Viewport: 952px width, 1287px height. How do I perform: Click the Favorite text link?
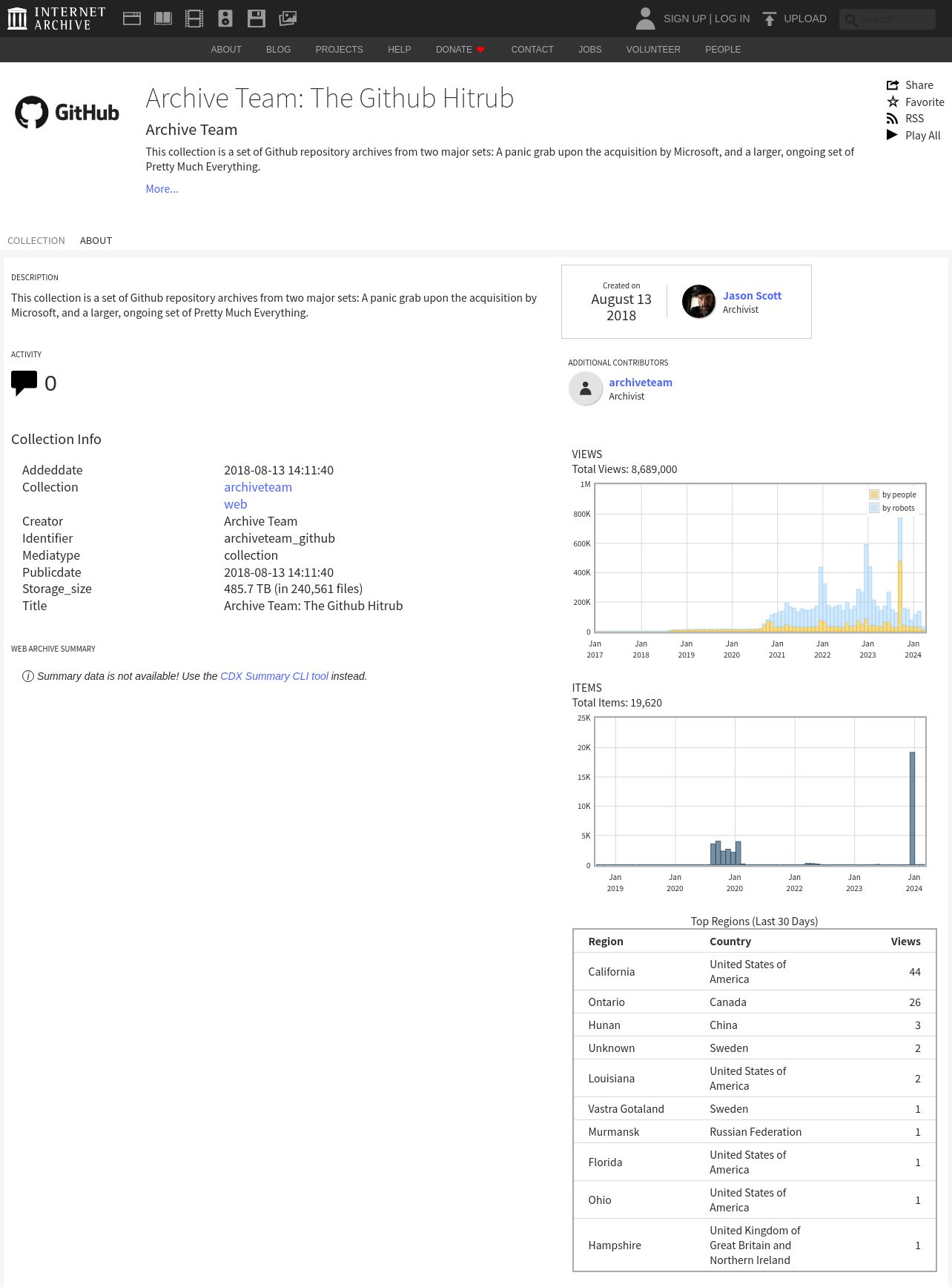[x=925, y=102]
